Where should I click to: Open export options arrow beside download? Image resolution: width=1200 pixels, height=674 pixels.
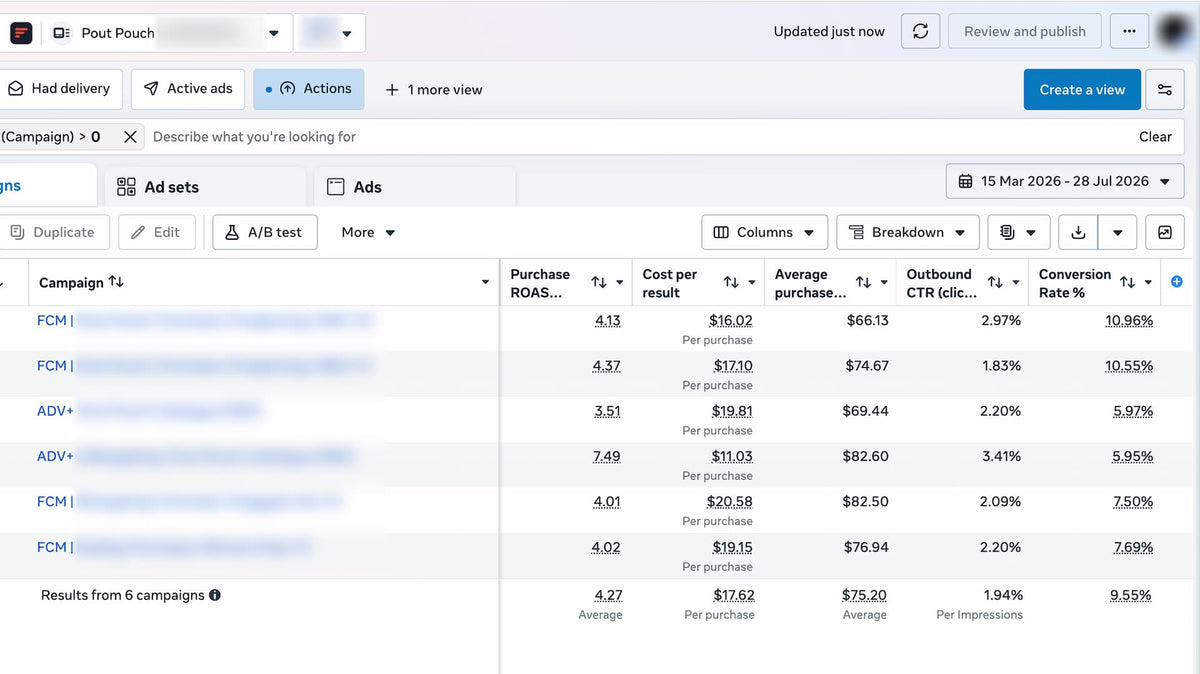pos(1117,232)
